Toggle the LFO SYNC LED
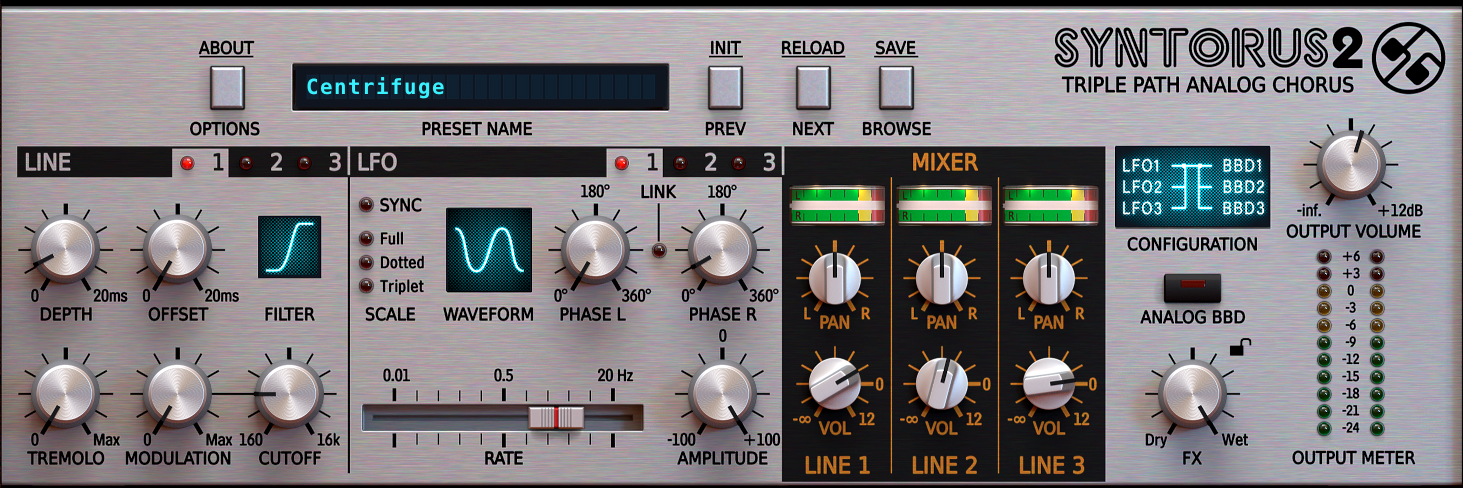1463x488 pixels. pyautogui.click(x=367, y=205)
